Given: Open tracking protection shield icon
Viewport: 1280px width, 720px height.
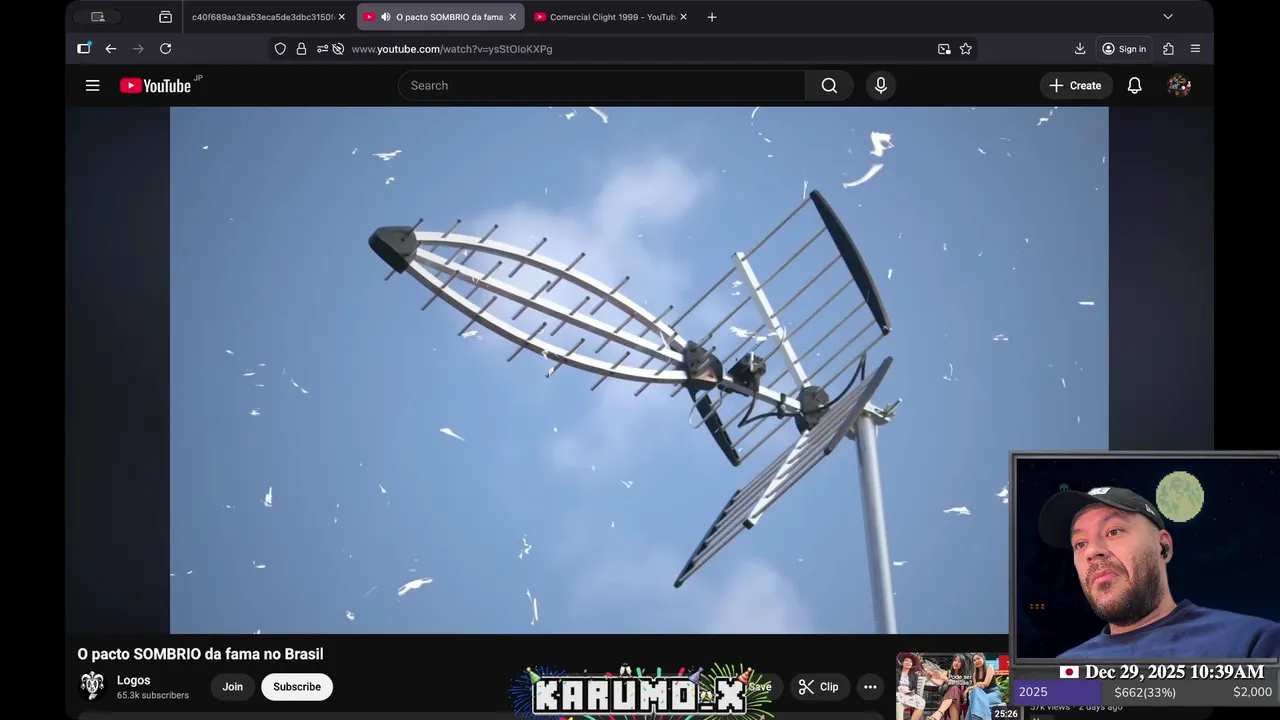Looking at the screenshot, I should pyautogui.click(x=280, y=49).
